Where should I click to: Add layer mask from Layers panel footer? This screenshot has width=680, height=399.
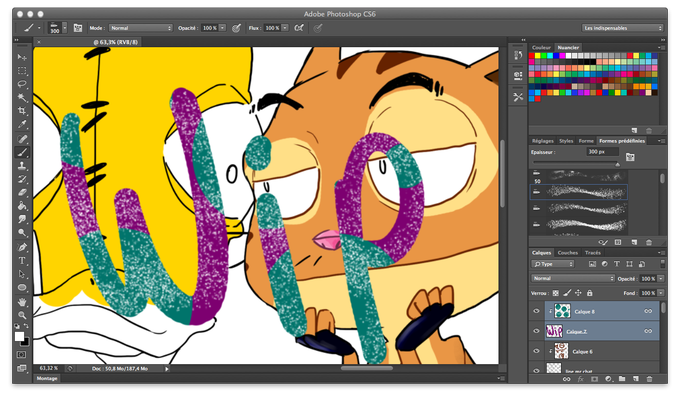[x=595, y=379]
